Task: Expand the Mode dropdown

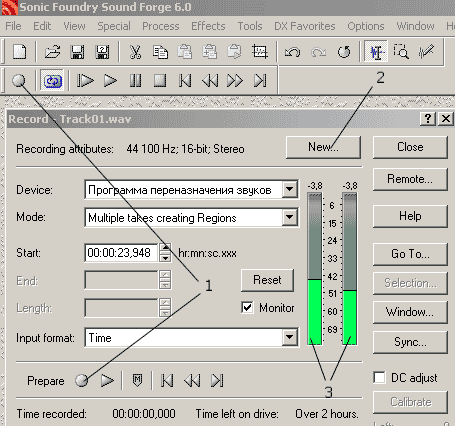Action: (x=290, y=217)
